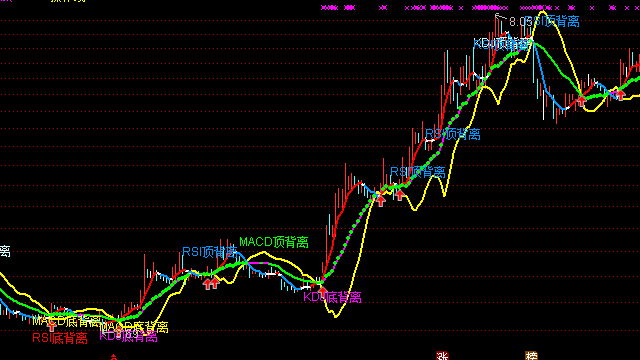Click the red buy arrow above RSI底背离
This screenshot has width=640, height=360.
(51, 325)
